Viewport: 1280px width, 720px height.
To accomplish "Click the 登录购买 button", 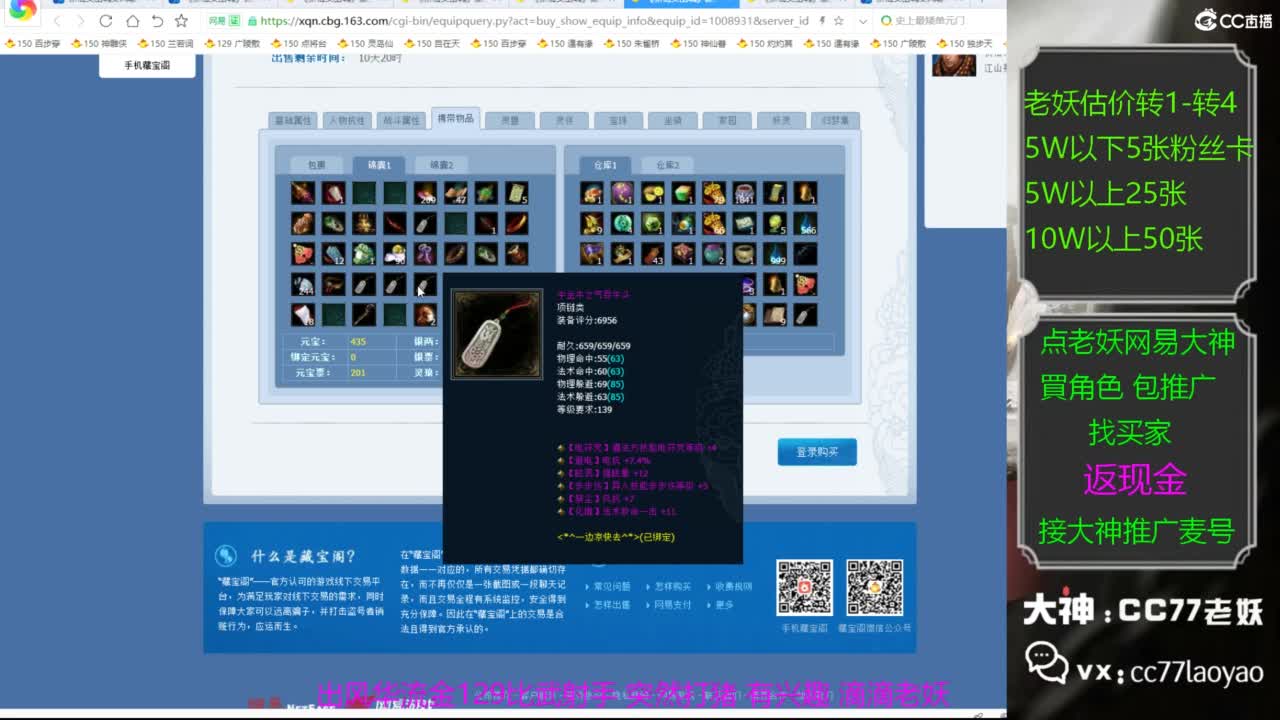I will click(816, 451).
